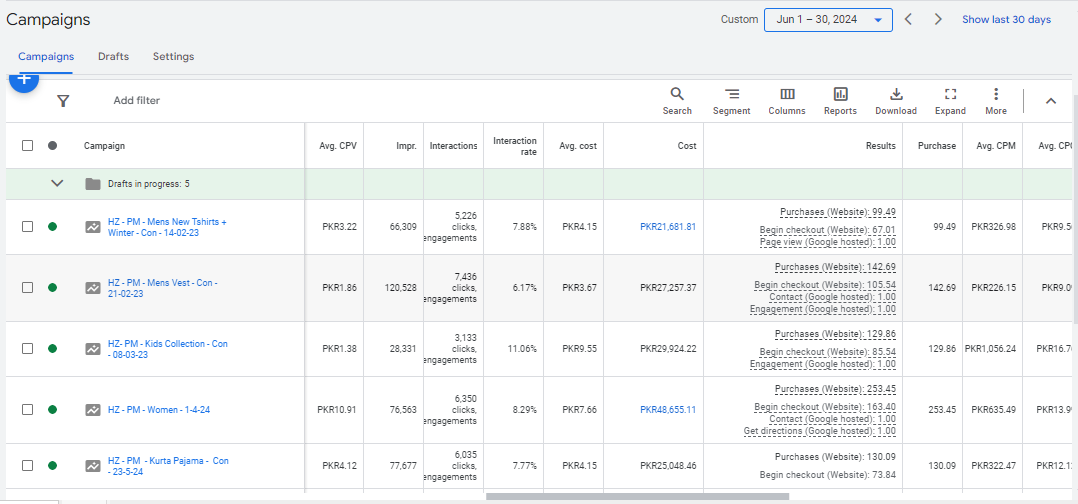
Task: Click the horizontal scrollbar thumb
Action: point(637,496)
